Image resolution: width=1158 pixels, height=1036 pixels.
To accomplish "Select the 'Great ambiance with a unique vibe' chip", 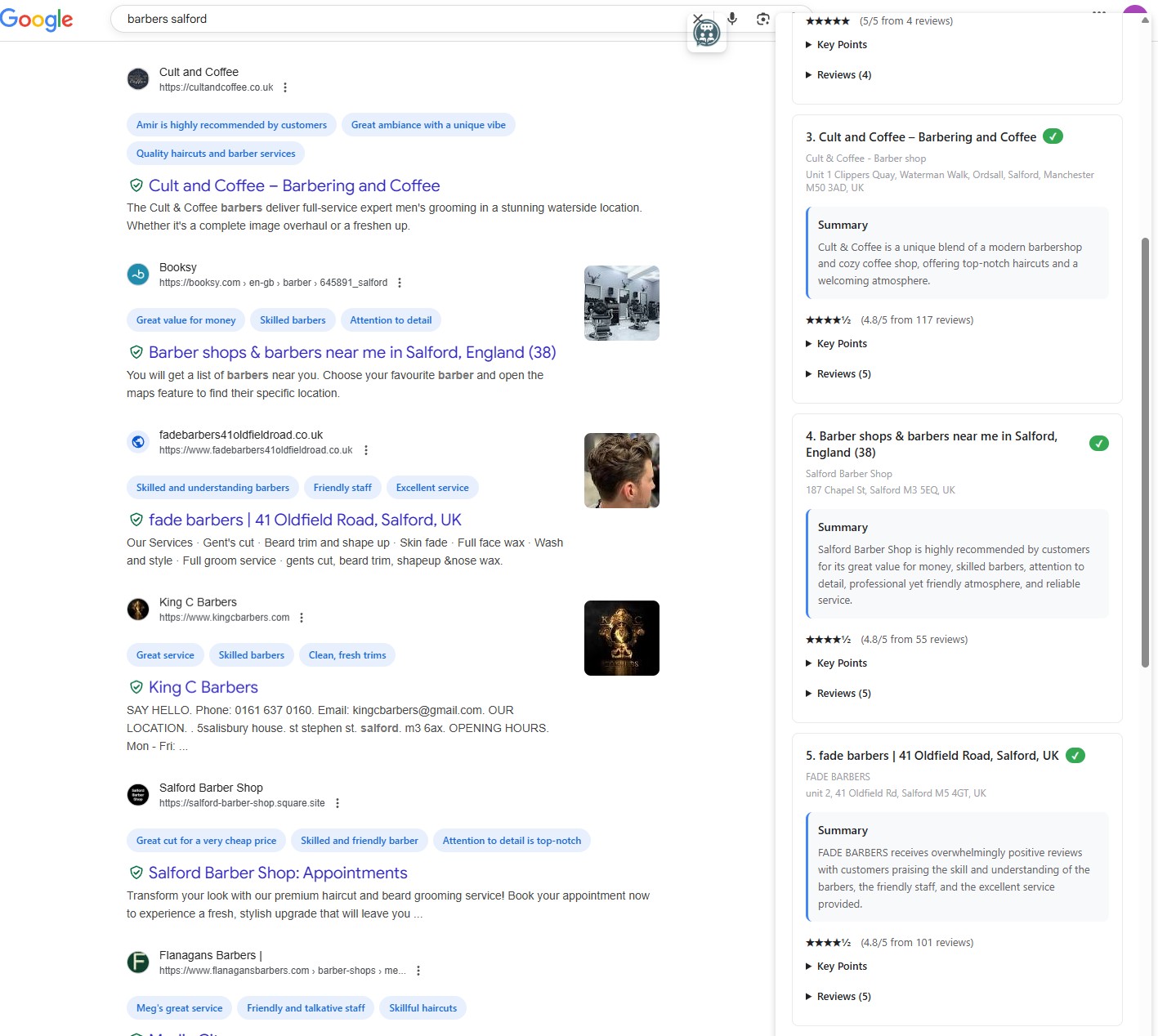I will (x=428, y=125).
